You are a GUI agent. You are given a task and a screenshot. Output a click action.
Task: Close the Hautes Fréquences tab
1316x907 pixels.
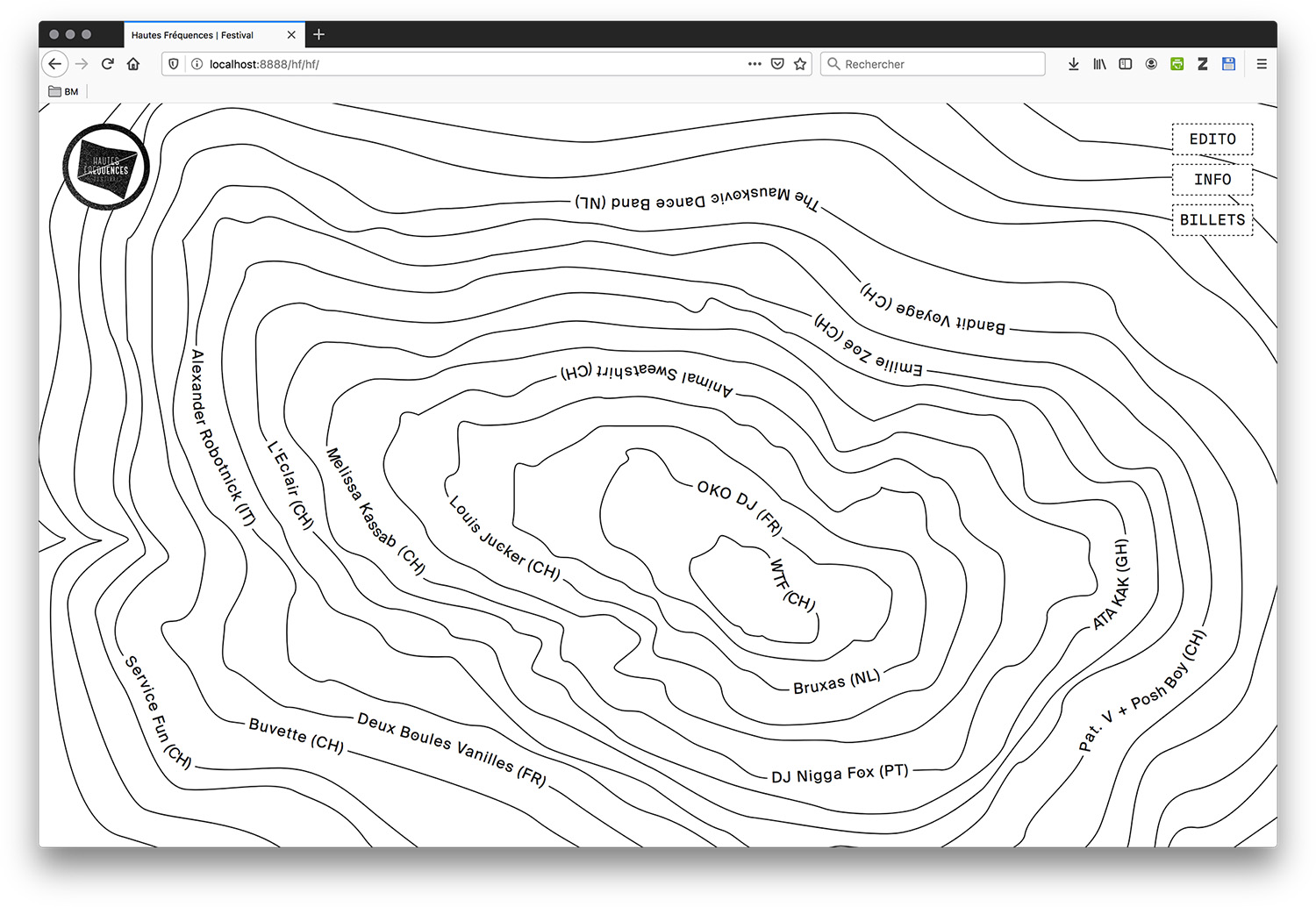(x=291, y=35)
